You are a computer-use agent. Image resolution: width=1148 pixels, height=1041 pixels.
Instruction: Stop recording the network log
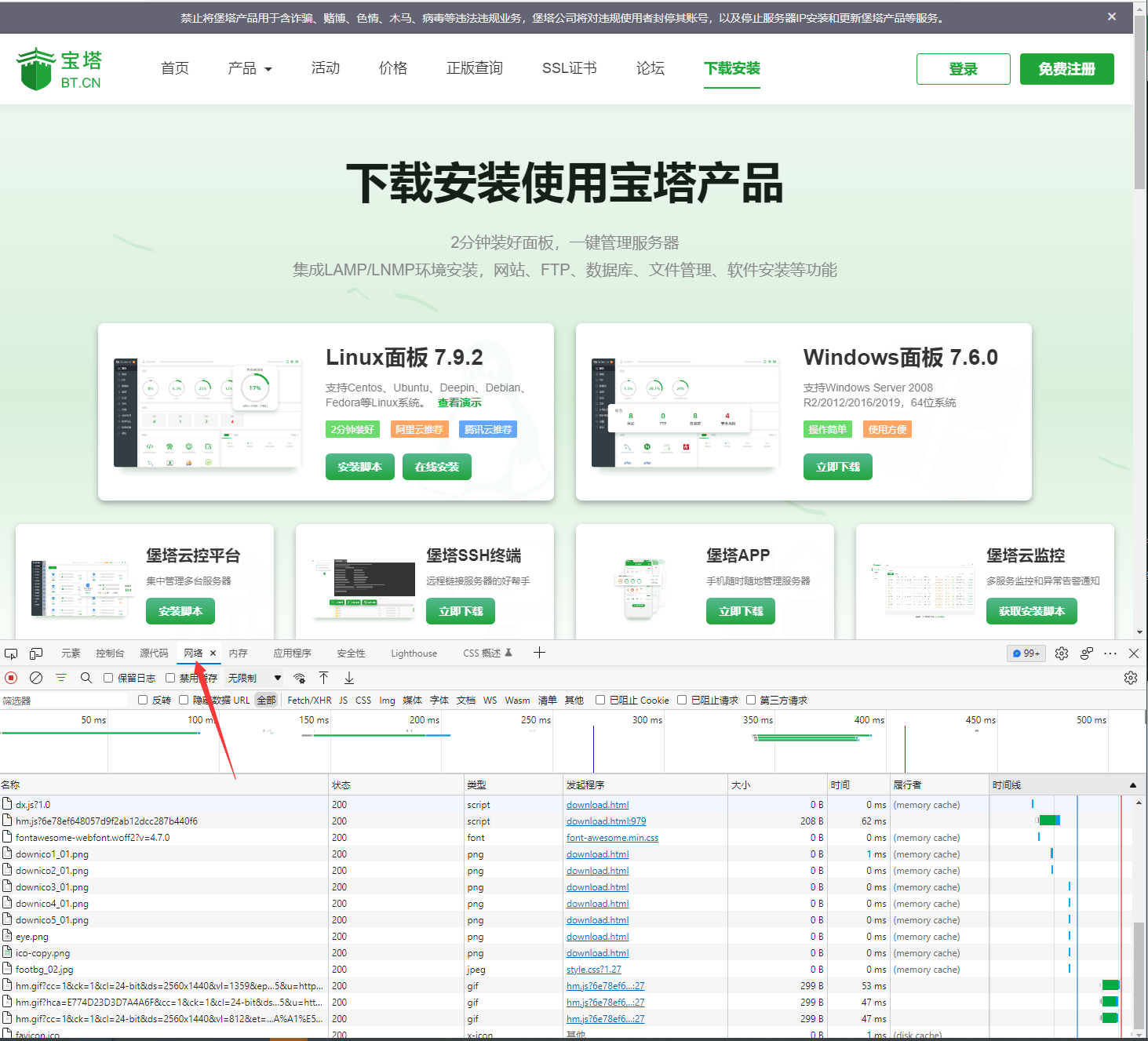[11, 678]
